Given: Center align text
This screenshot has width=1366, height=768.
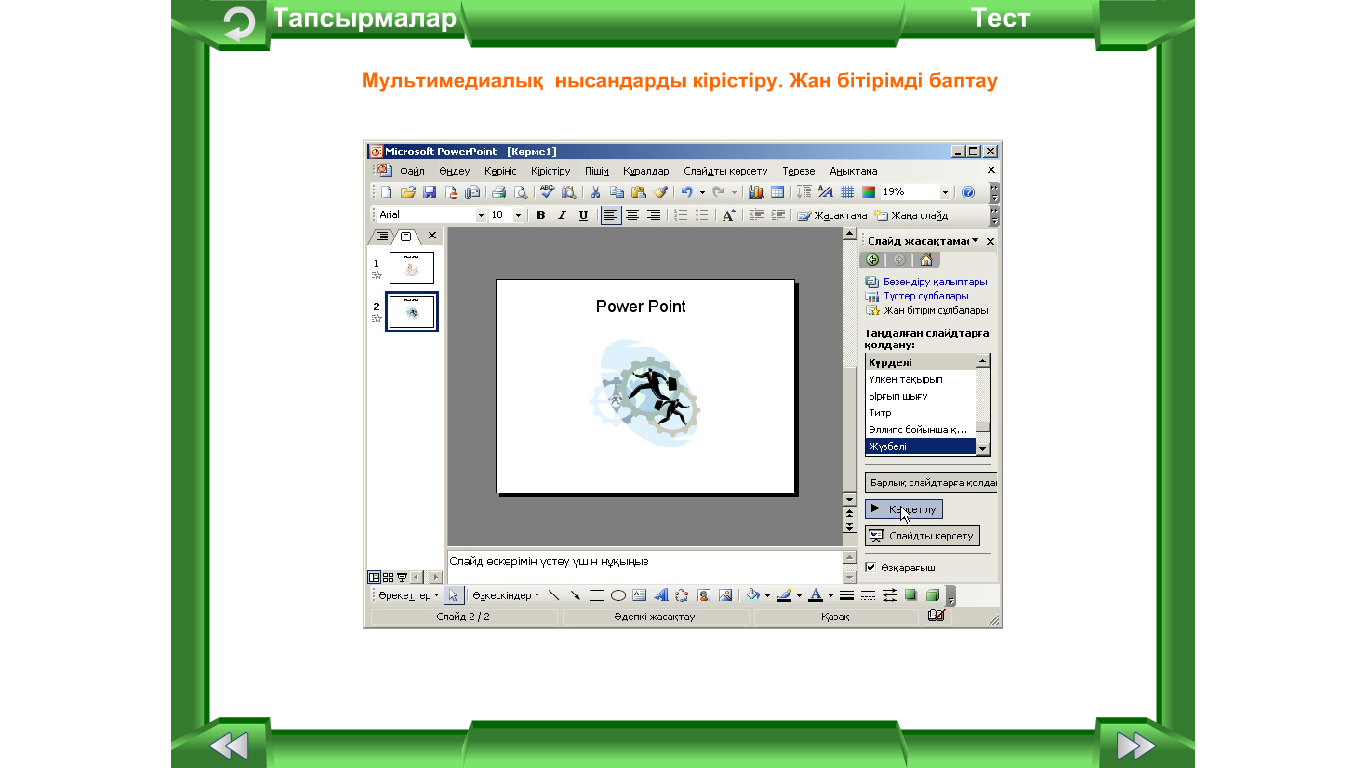Looking at the screenshot, I should coord(632,215).
